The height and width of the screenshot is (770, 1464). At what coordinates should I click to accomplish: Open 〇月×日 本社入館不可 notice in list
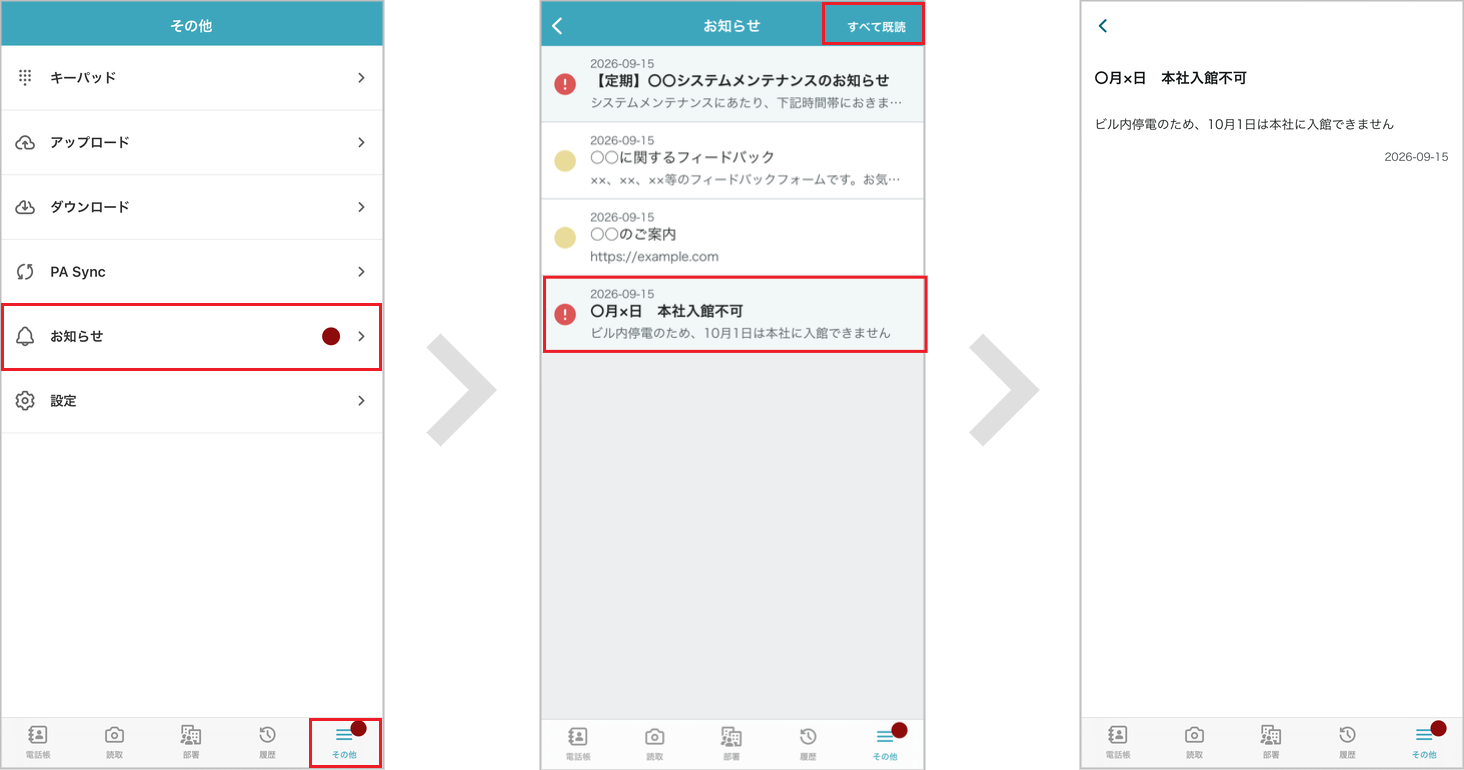pyautogui.click(x=735, y=314)
